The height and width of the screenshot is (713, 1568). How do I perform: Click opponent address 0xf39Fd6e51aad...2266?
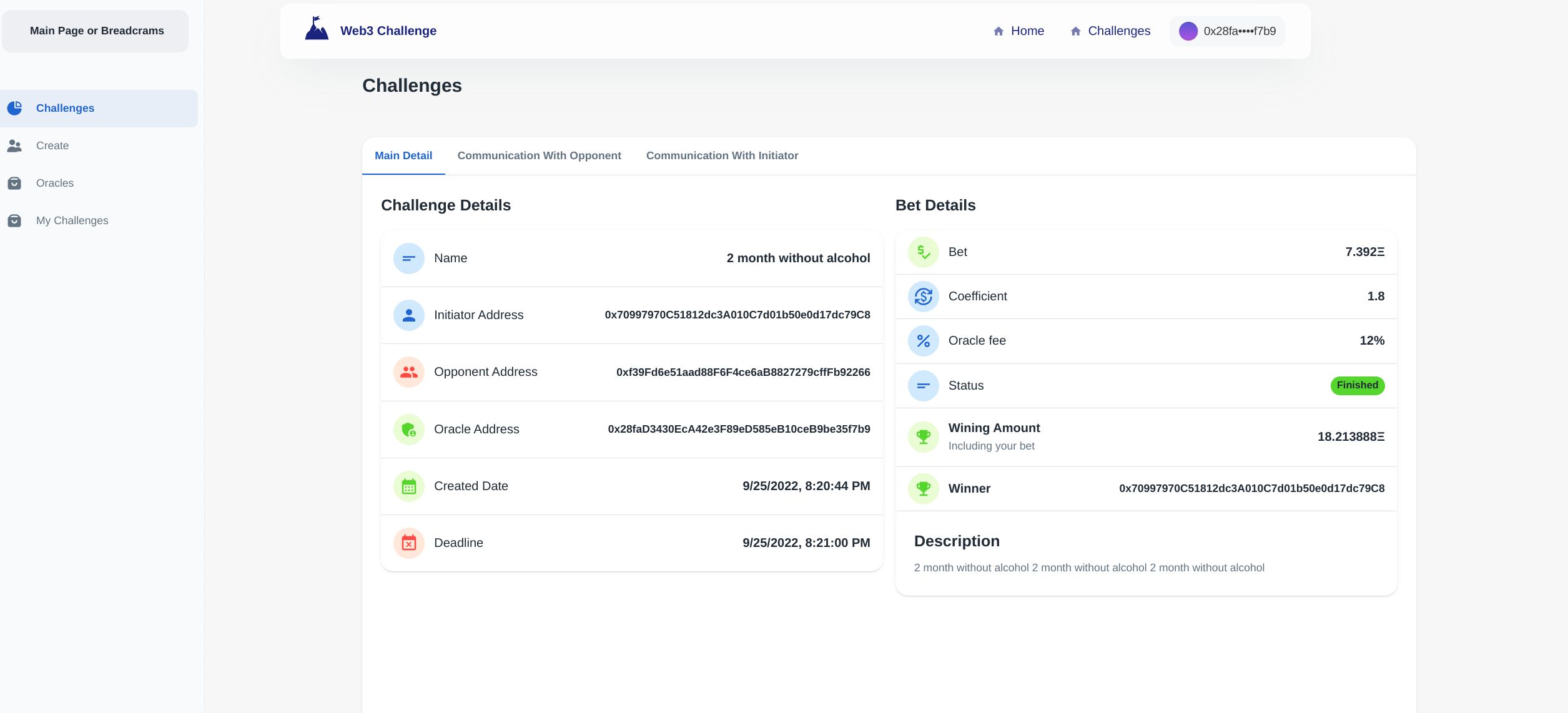[x=743, y=372]
